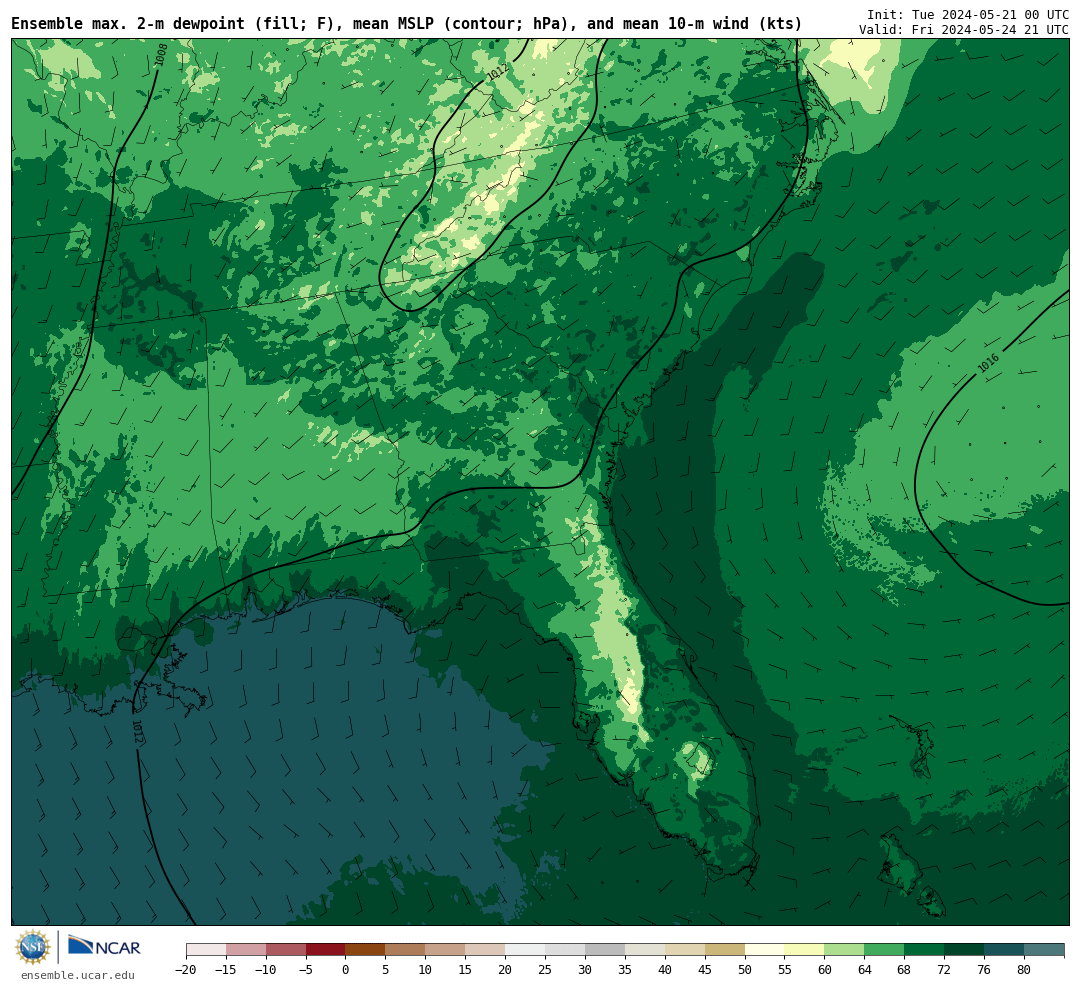1080x988 pixels.
Task: Click the 1012 contour label near Louisiana coast
Action: [137, 732]
